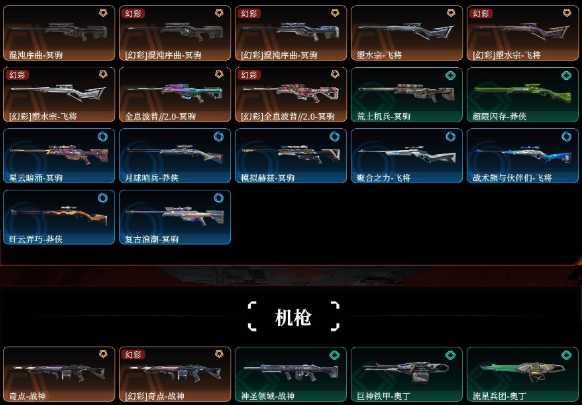This screenshot has width=582, height=405.
Task: Click the green rarity badge on 超限闪存-莽侠
Action: click(566, 75)
